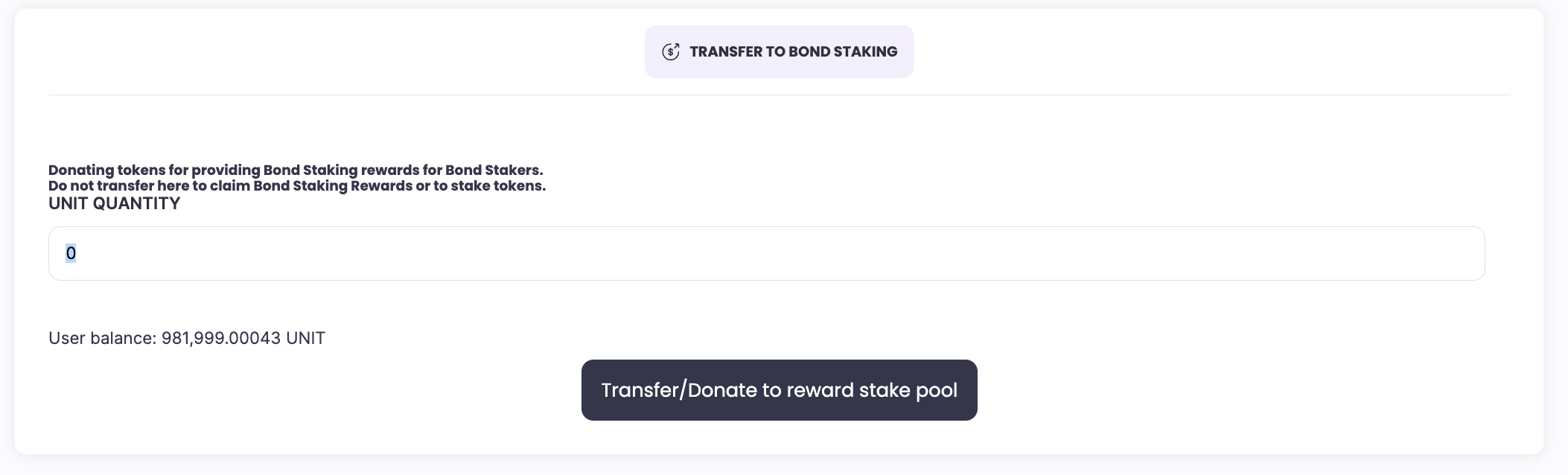Click the UNIT QUANTITY label
The width and height of the screenshot is (1568, 475).
[114, 203]
